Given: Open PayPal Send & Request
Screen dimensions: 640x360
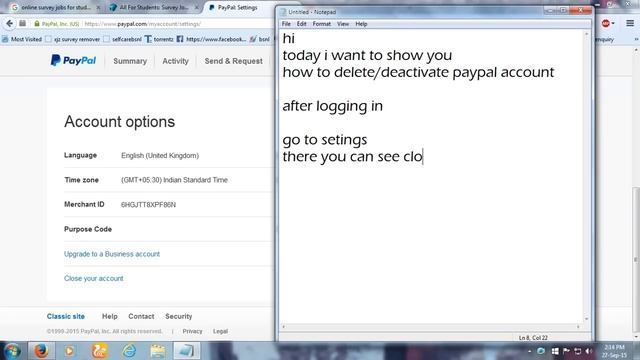Looking at the screenshot, I should pyautogui.click(x=233, y=61).
